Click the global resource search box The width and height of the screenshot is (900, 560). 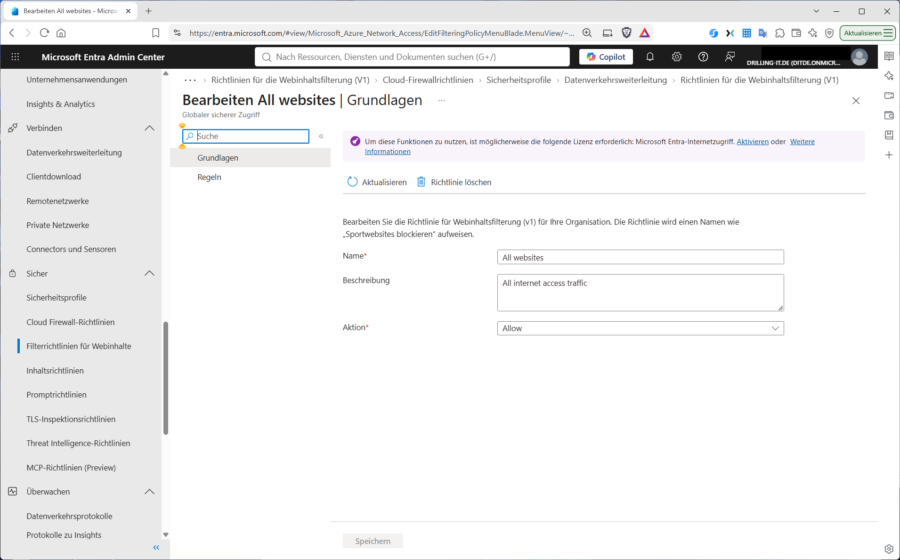point(412,57)
